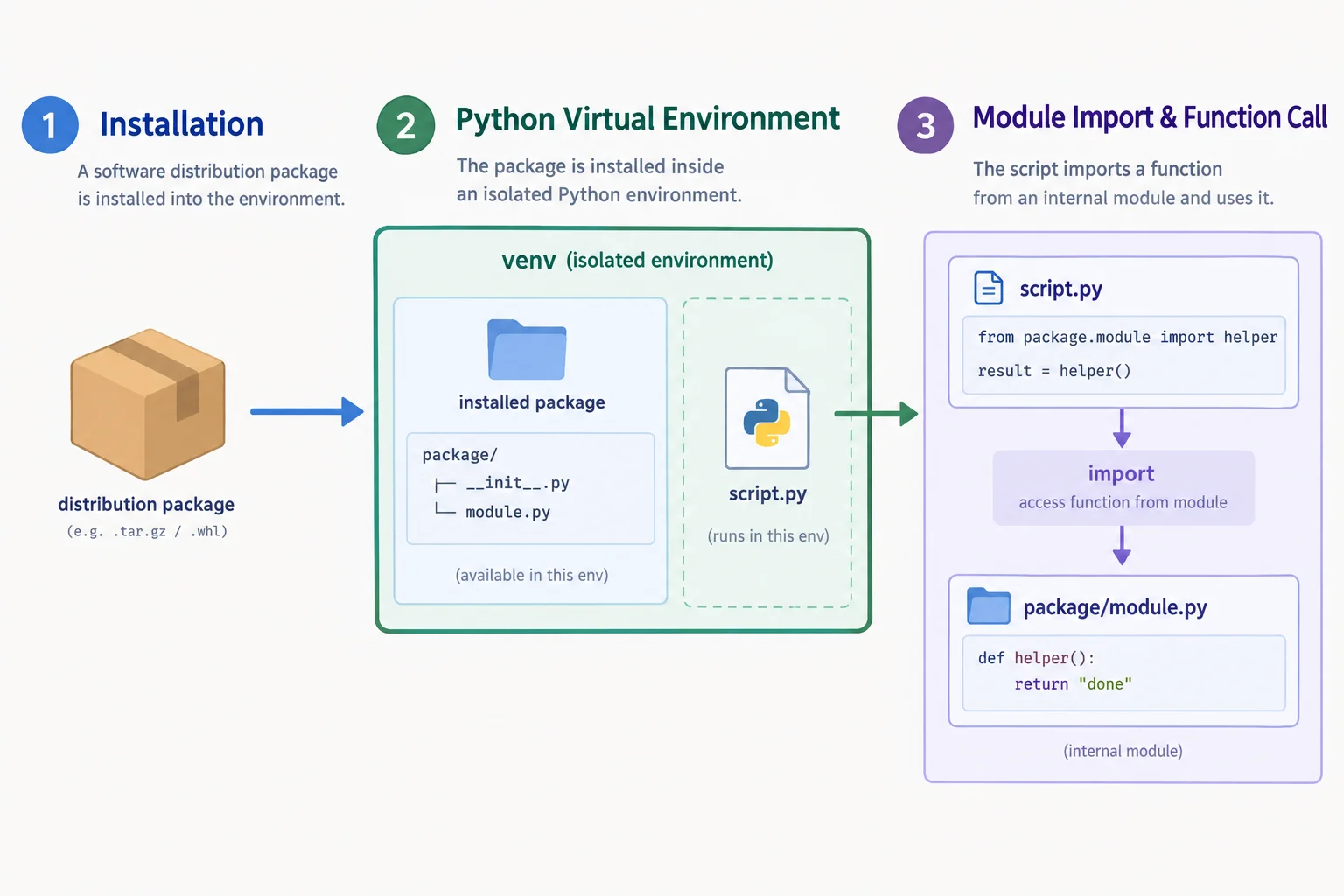Click code line 'result = helper()'
The image size is (1344, 896).
pos(1054,371)
